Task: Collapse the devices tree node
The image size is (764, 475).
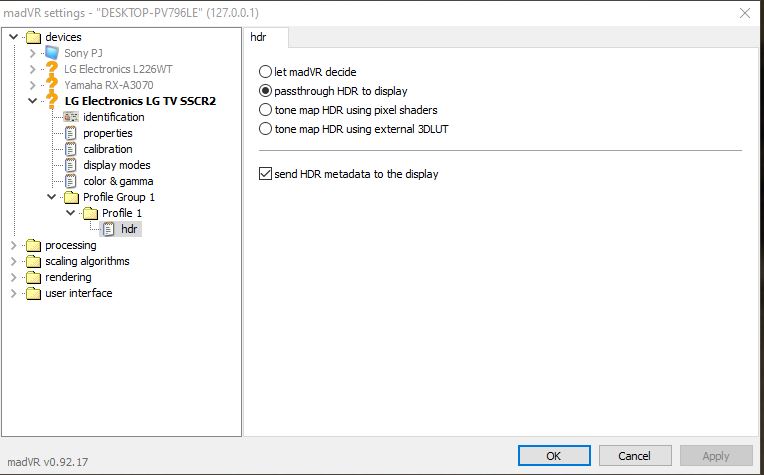Action: [14, 37]
